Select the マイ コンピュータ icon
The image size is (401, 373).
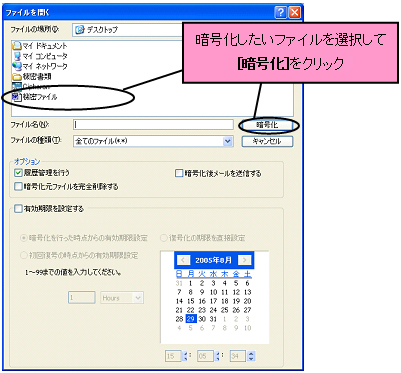[17, 56]
